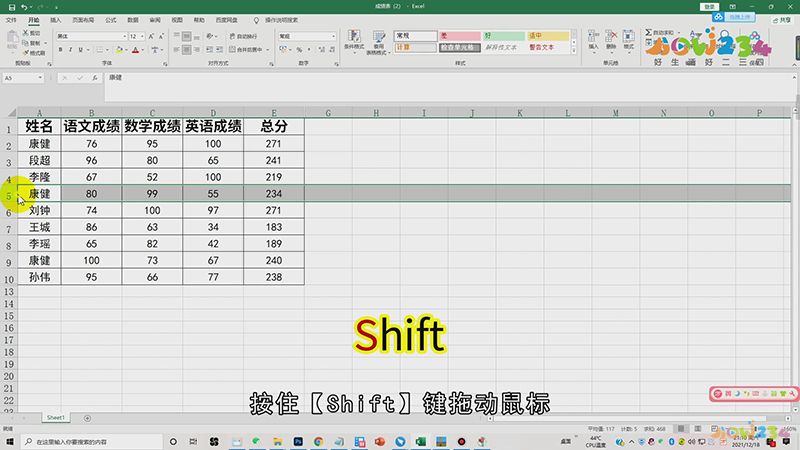This screenshot has width=800, height=450.
Task: Open the font name dropdown
Action: point(124,36)
